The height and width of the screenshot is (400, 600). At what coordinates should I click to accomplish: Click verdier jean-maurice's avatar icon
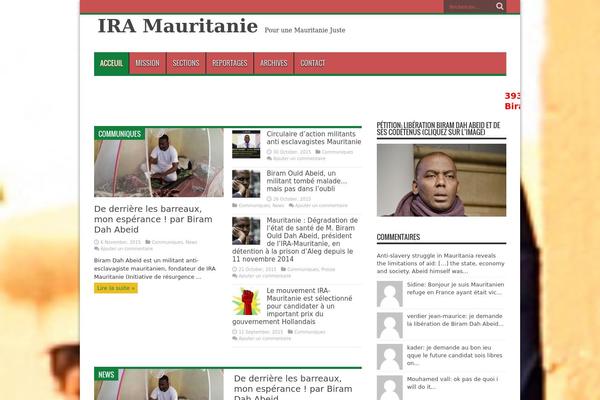pos(390,325)
